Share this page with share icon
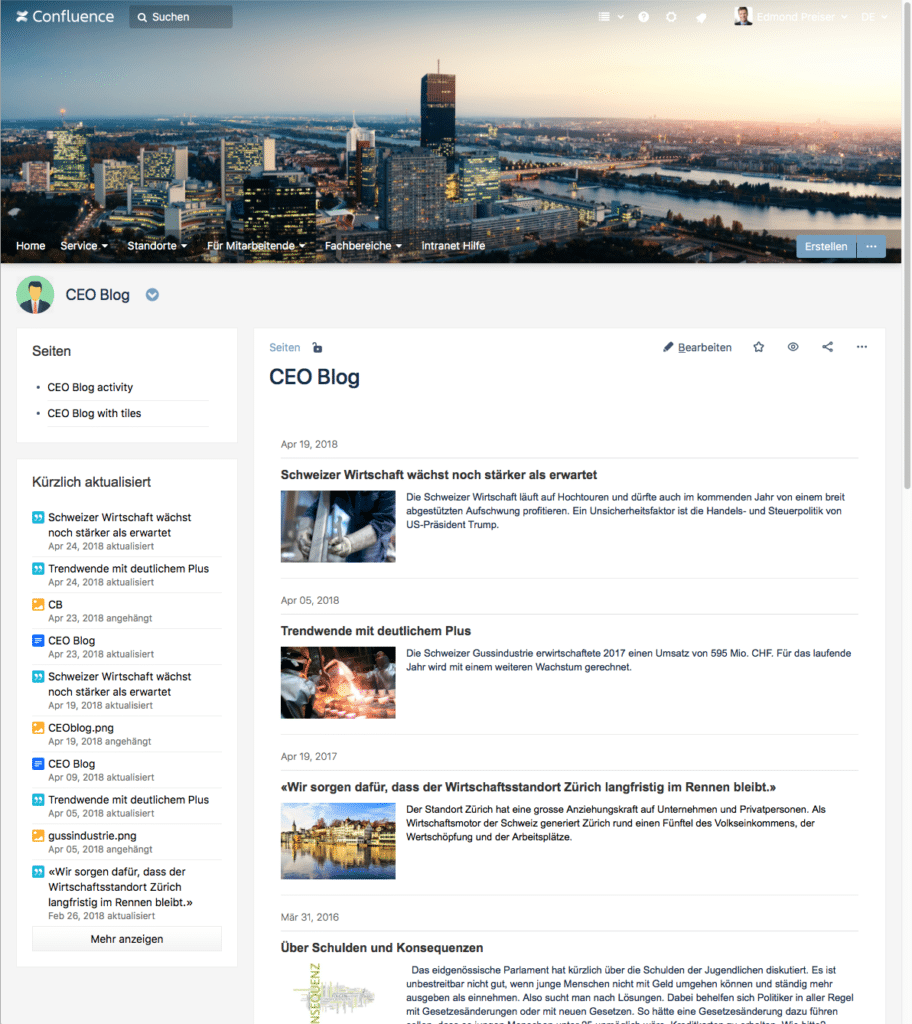The image size is (912, 1024). click(828, 347)
